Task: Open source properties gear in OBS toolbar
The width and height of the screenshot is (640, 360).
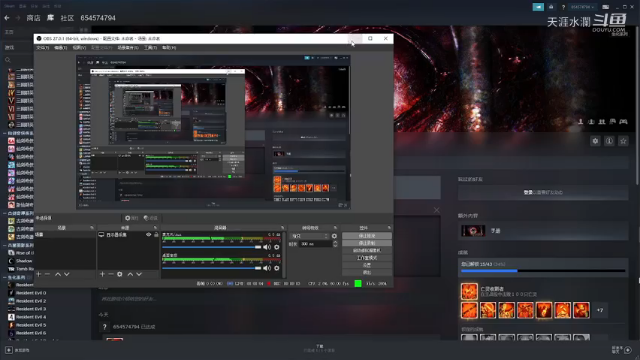Action: point(132,218)
